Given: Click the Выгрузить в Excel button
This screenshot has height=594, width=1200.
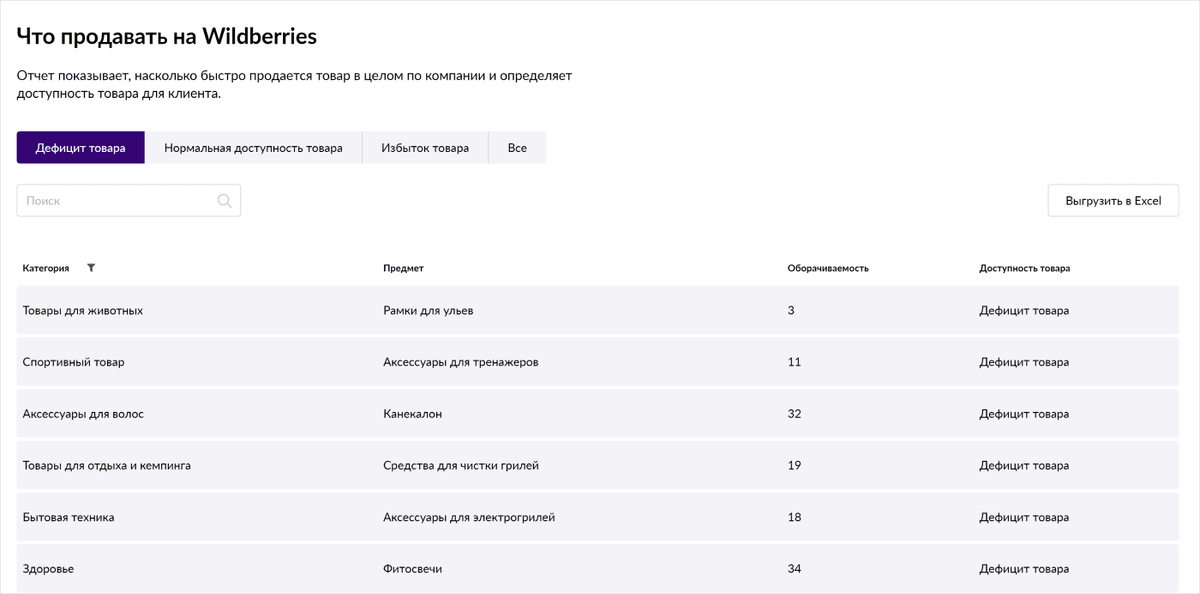Looking at the screenshot, I should [x=1113, y=201].
